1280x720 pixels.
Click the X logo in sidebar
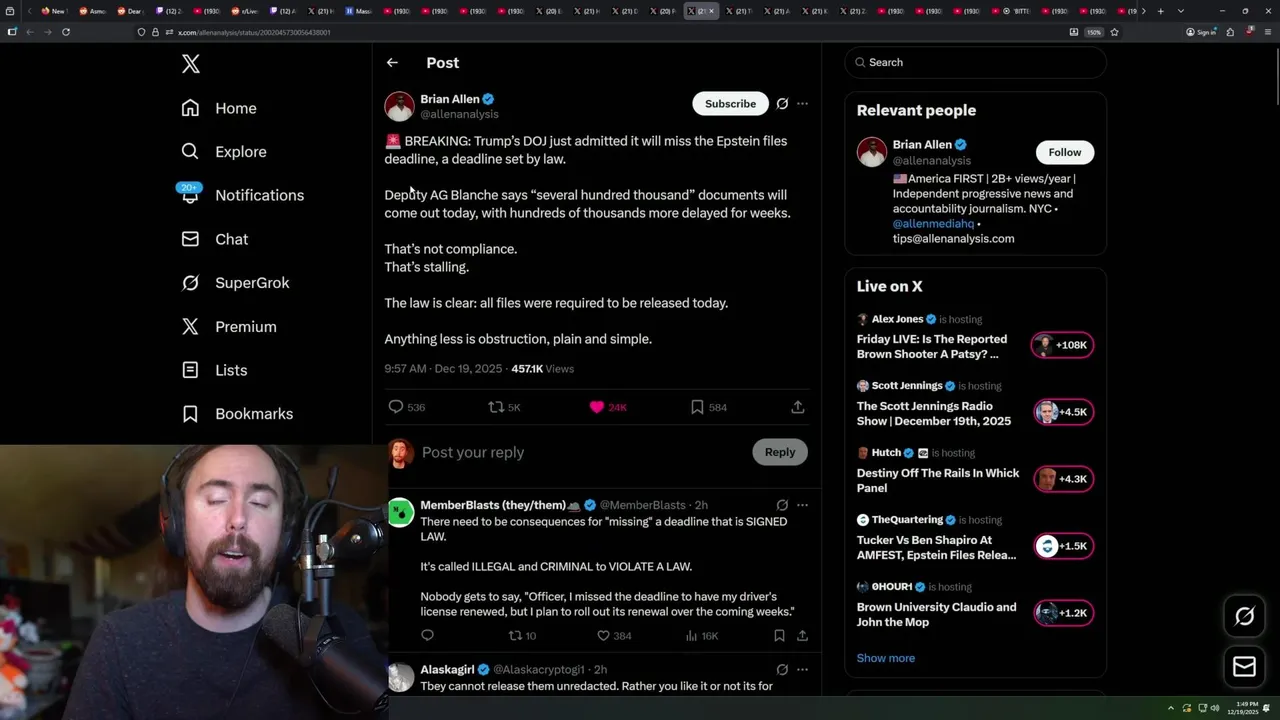click(191, 64)
